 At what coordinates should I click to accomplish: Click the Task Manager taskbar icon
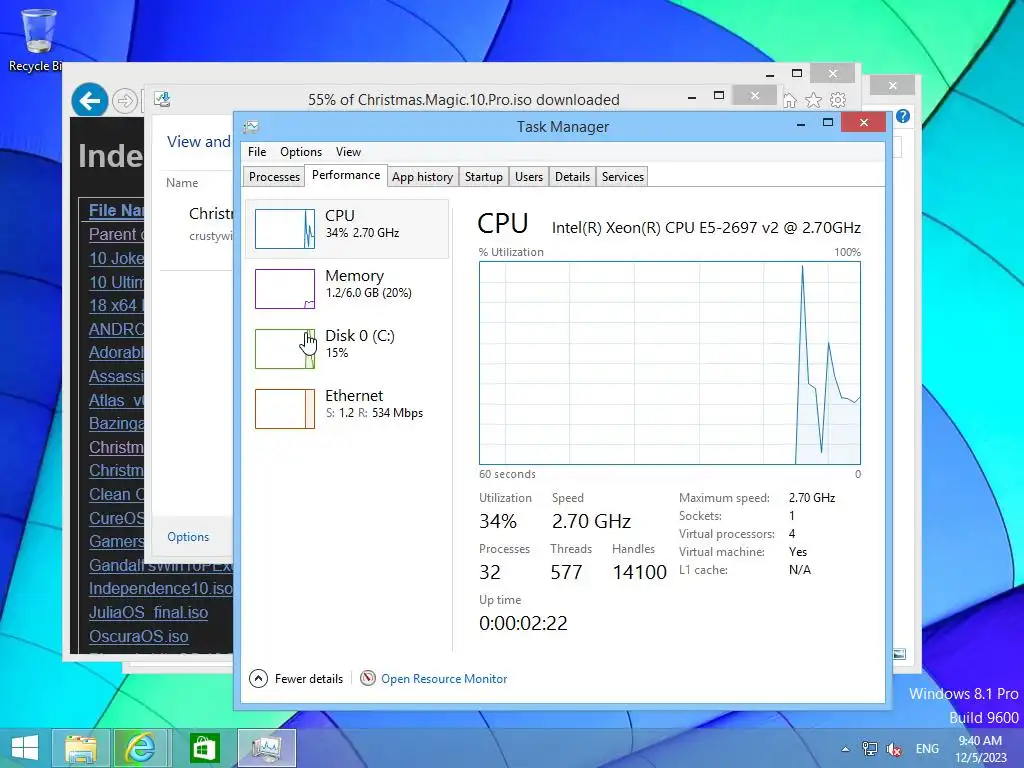[x=266, y=748]
